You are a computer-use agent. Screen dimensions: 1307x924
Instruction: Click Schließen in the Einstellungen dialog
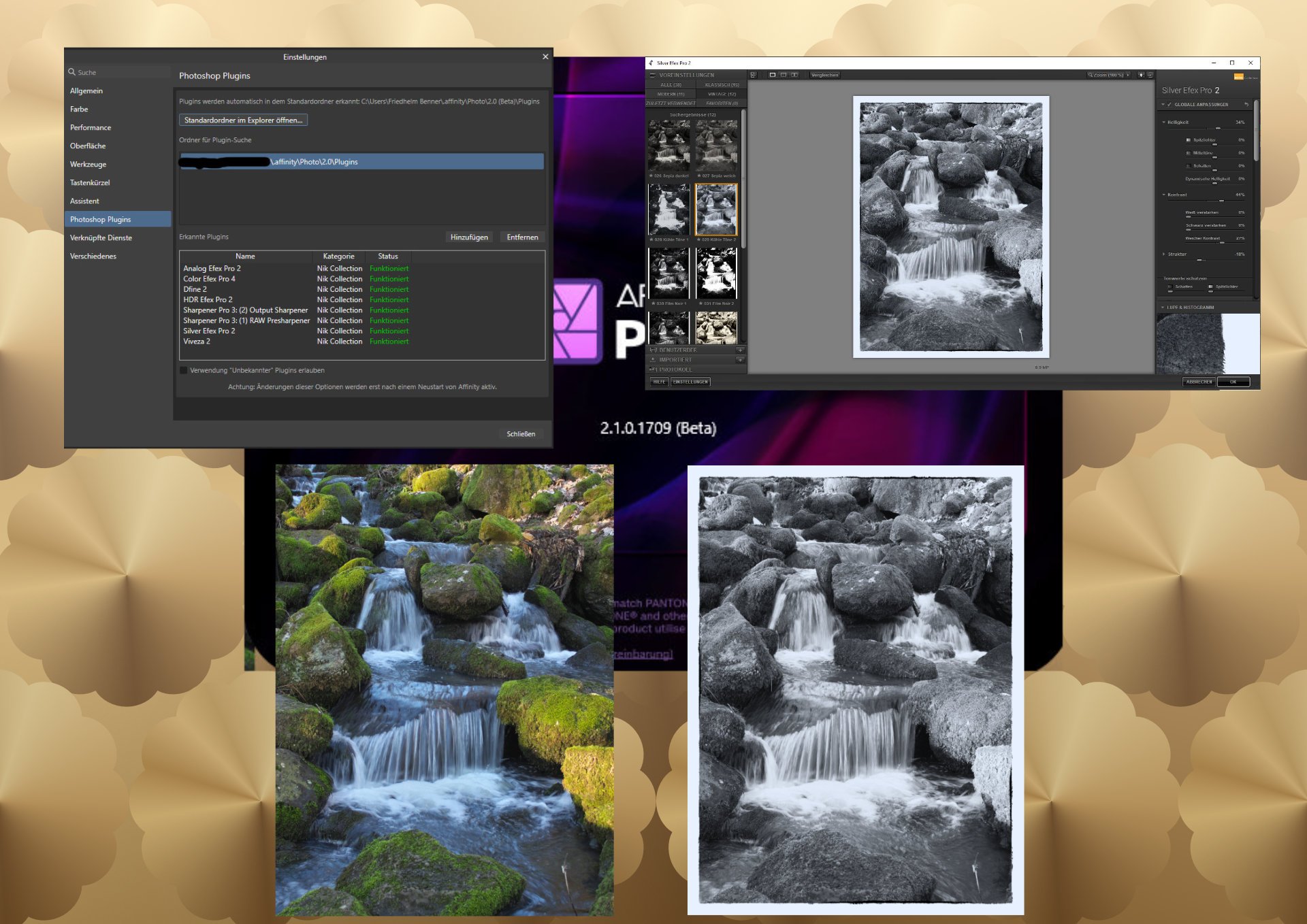coord(521,433)
